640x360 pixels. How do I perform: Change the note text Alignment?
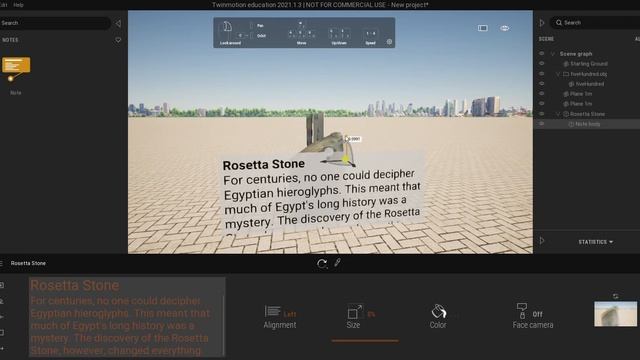pos(280,317)
